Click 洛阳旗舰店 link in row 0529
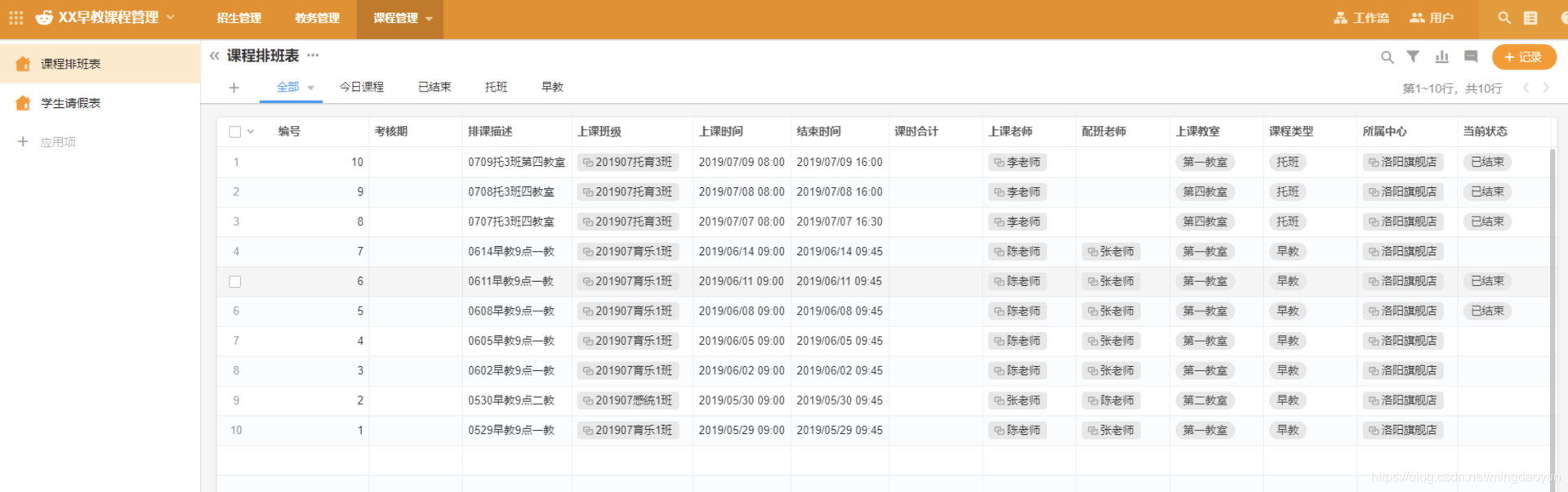1568x492 pixels. tap(1403, 430)
